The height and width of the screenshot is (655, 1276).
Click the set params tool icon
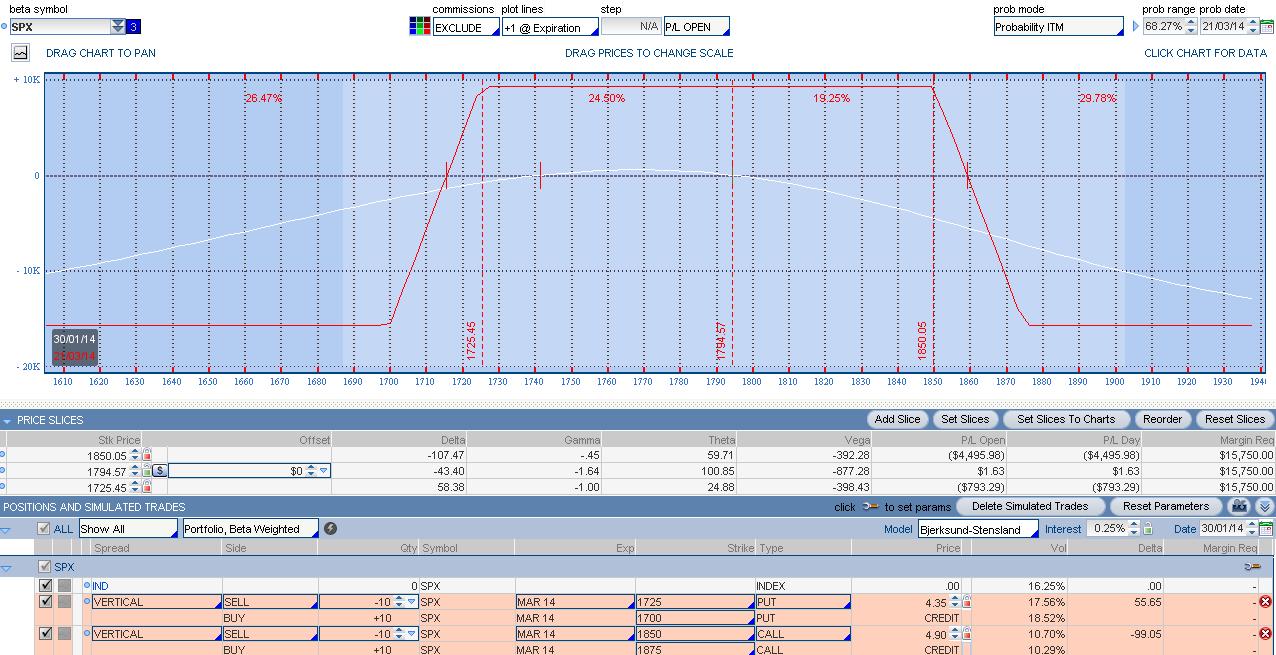870,507
